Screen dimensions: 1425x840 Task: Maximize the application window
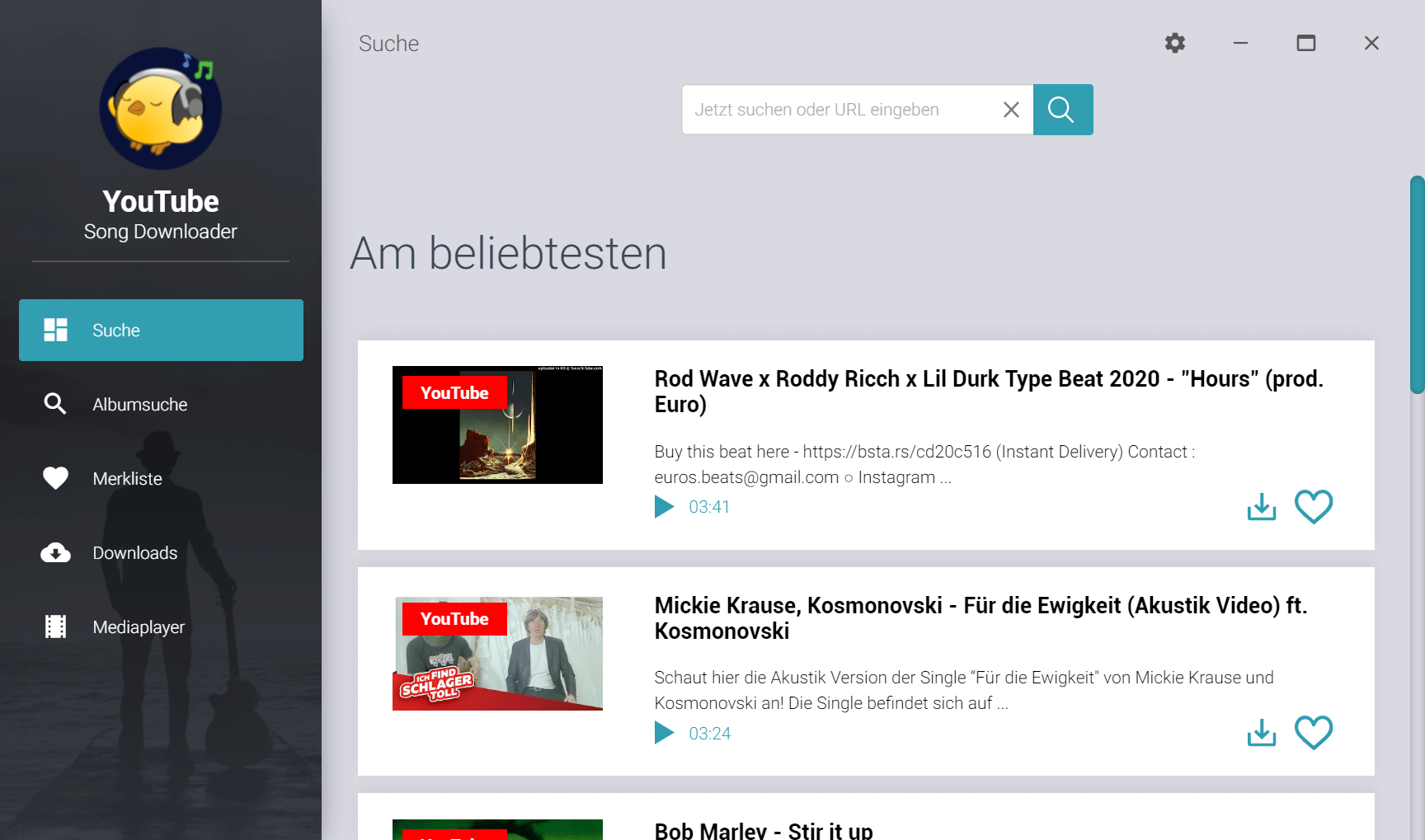(1306, 43)
